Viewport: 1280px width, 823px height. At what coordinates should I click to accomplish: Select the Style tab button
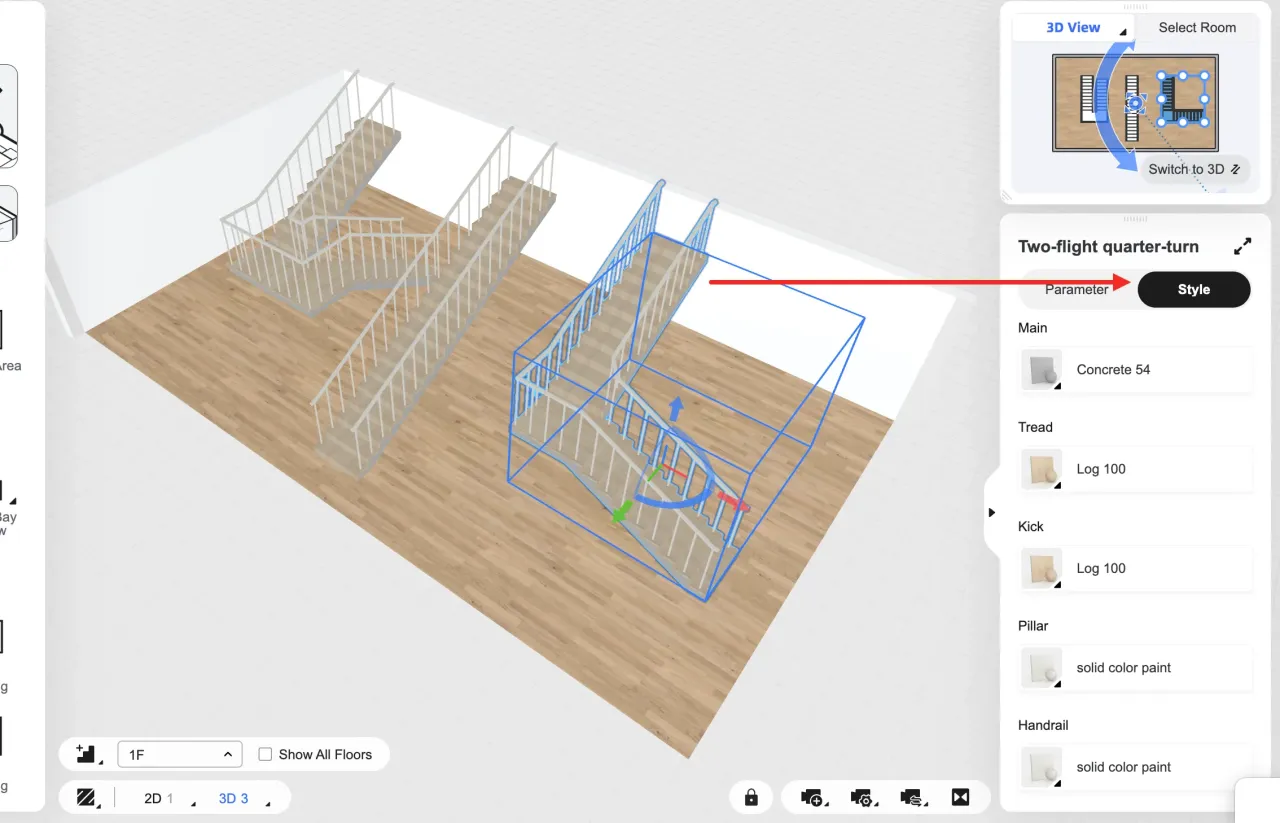point(1193,289)
